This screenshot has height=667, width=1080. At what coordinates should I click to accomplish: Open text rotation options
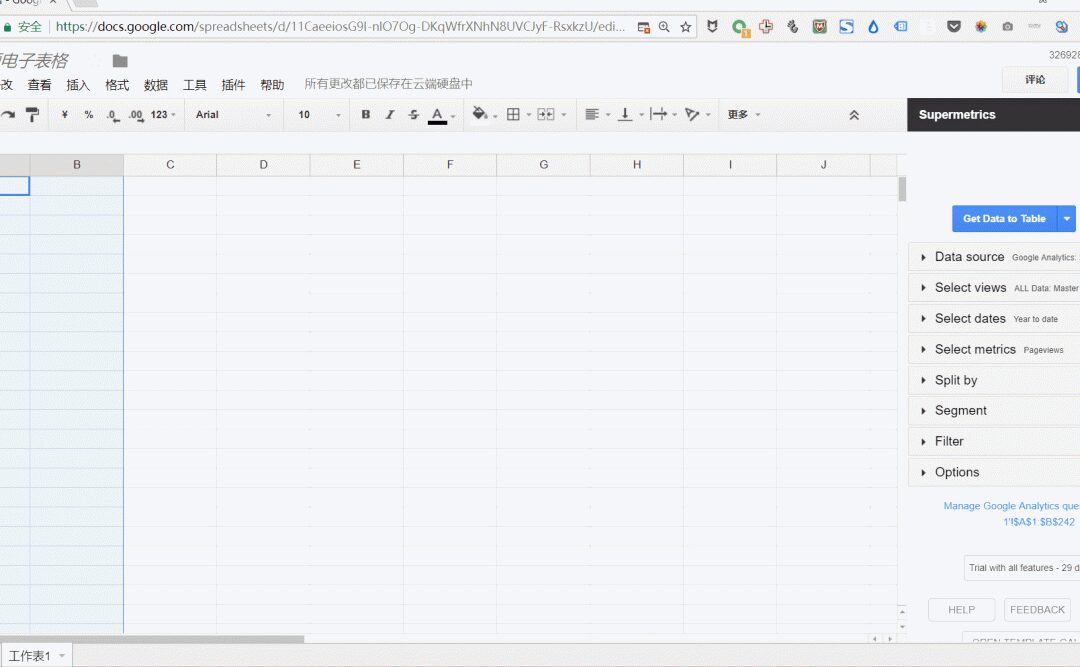tap(692, 114)
